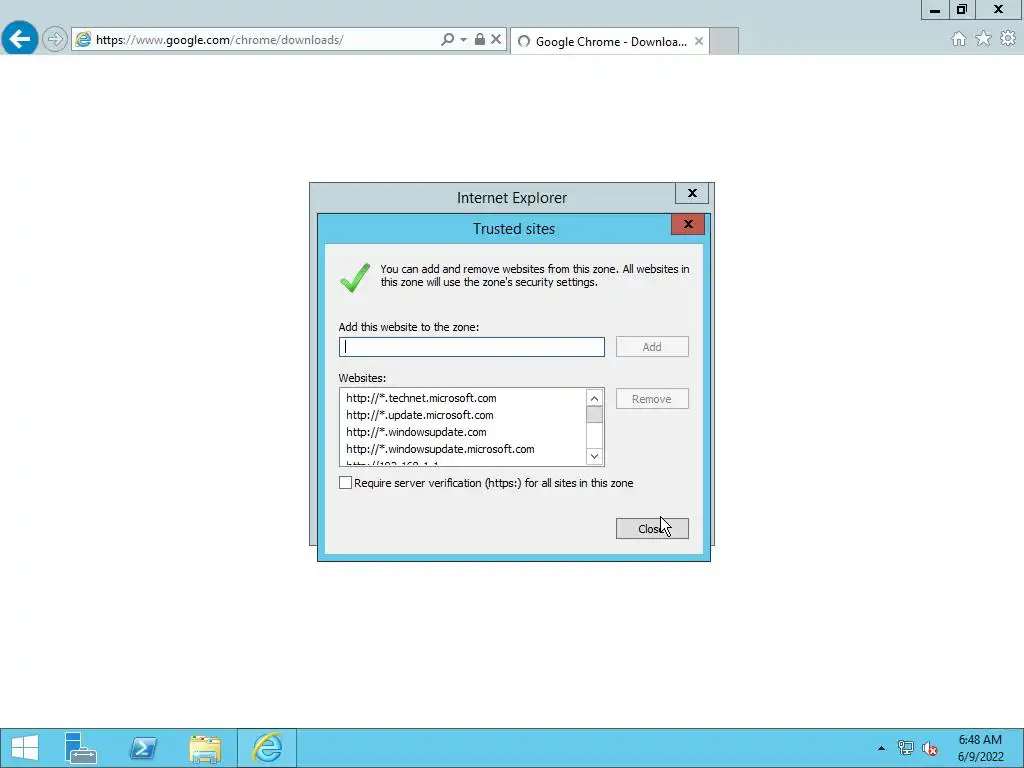Open File Explorer from the taskbar
This screenshot has width=1024, height=768.
coord(205,748)
